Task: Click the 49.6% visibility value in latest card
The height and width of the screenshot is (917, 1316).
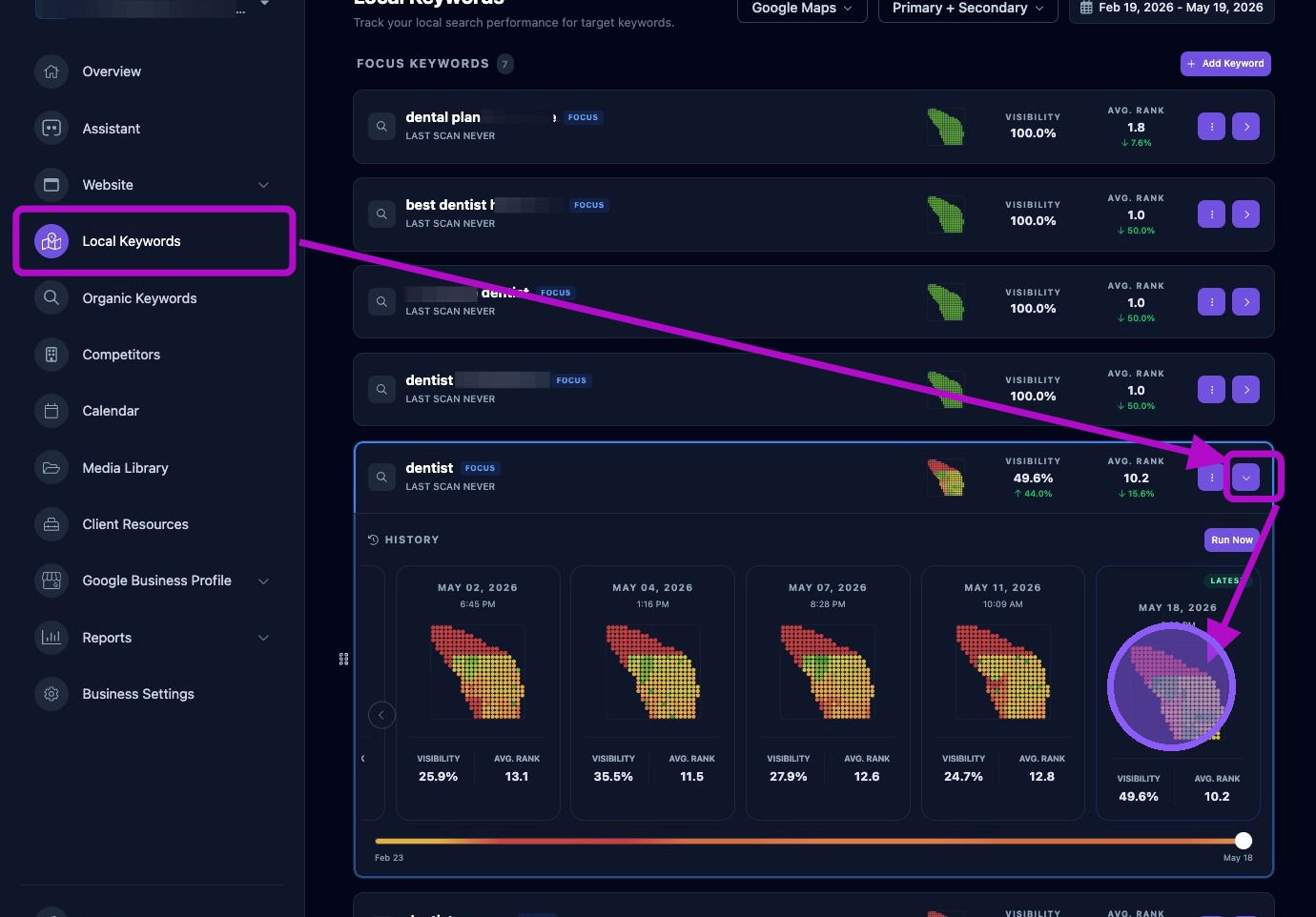Action: (1139, 797)
